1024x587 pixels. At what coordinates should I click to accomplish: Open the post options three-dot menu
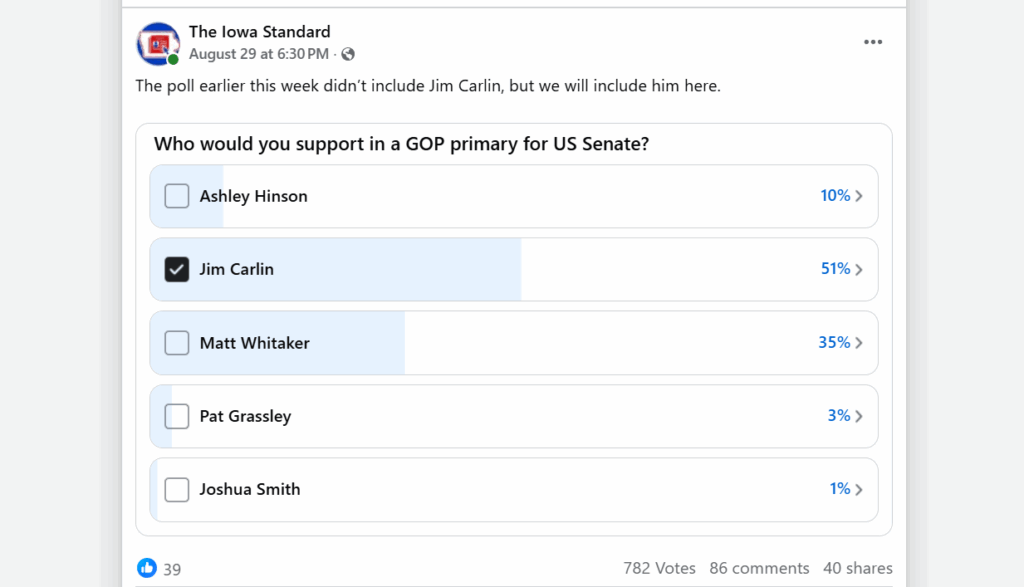873,42
